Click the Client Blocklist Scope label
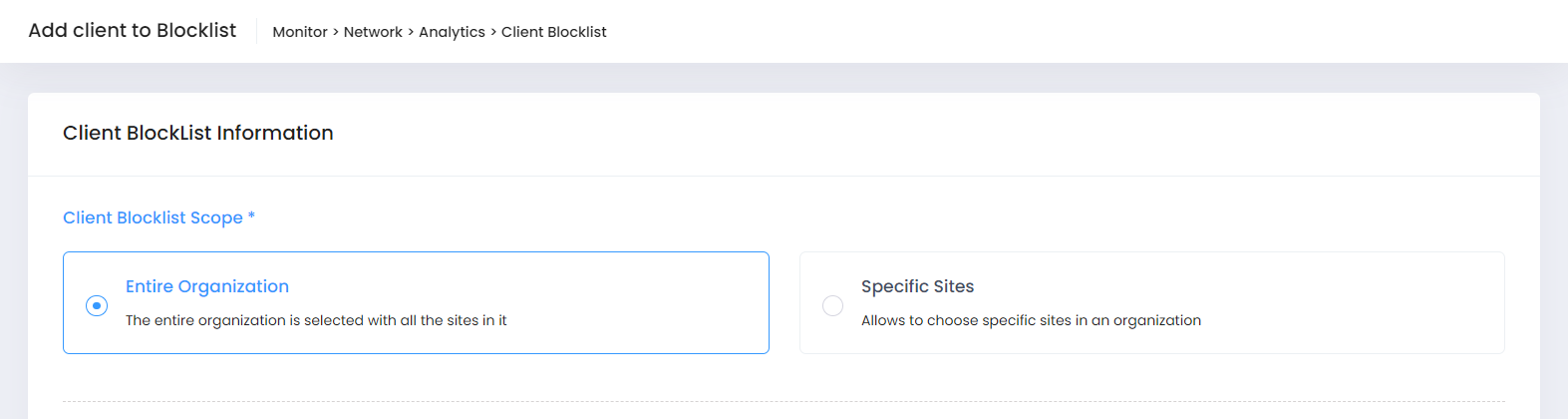This screenshot has width=1568, height=419. coord(153,217)
